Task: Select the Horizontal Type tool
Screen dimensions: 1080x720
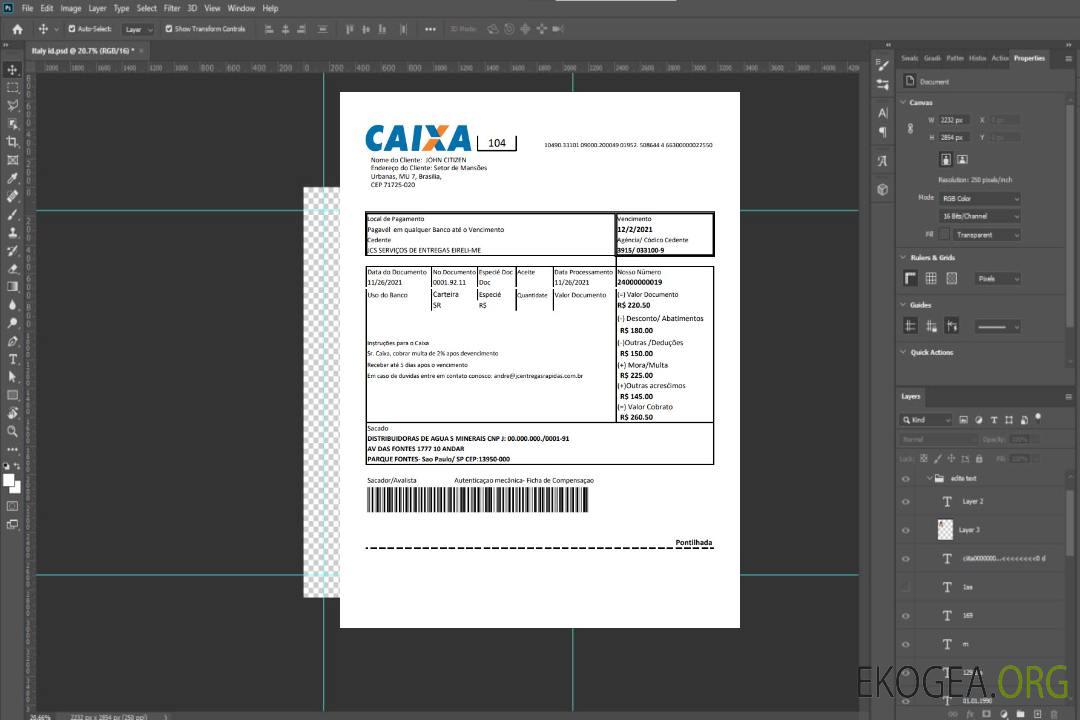Action: click(x=12, y=359)
